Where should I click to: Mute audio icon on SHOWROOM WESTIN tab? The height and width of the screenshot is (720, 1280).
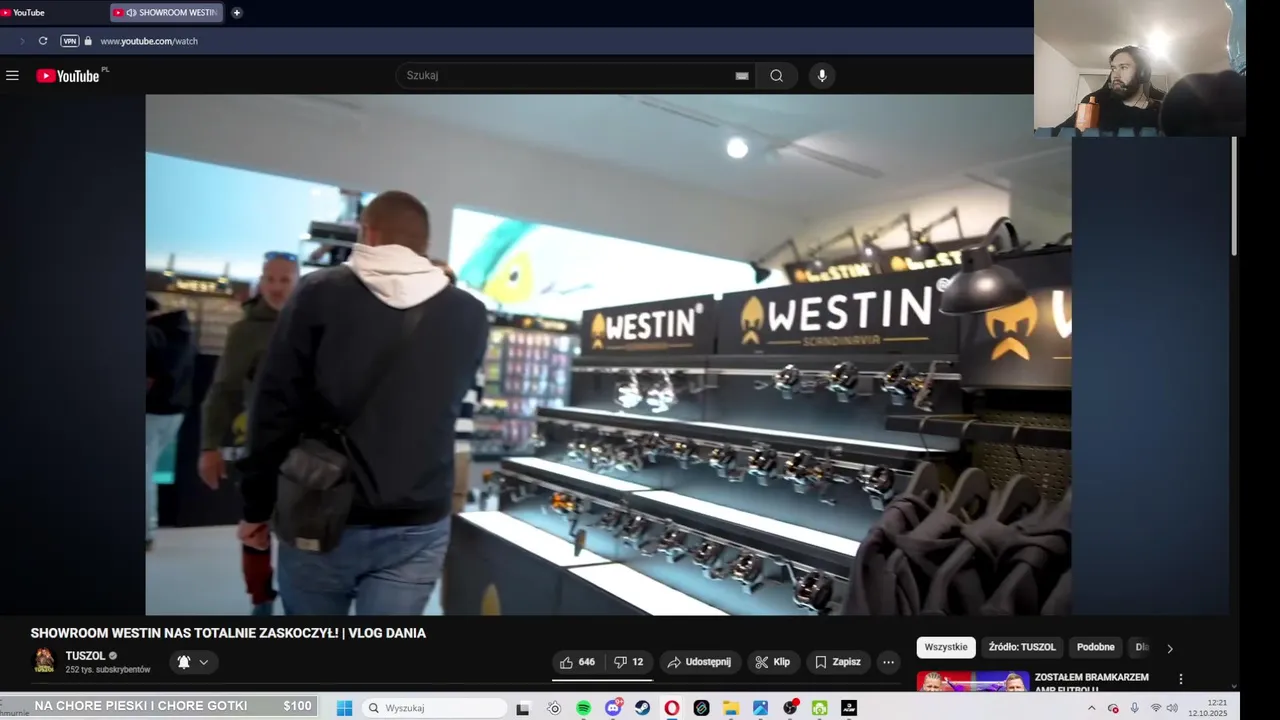(132, 13)
